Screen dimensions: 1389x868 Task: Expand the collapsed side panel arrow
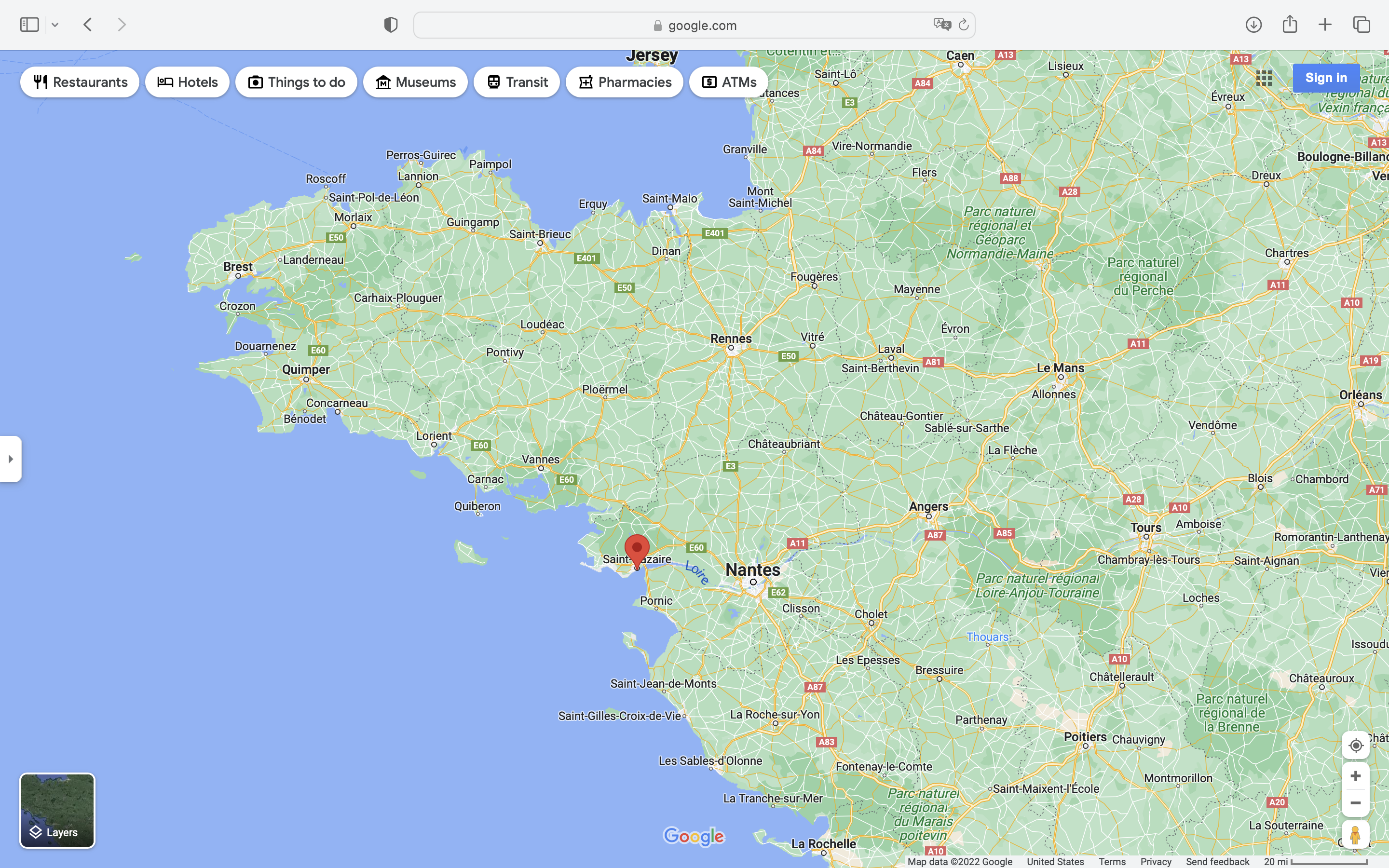[x=10, y=459]
